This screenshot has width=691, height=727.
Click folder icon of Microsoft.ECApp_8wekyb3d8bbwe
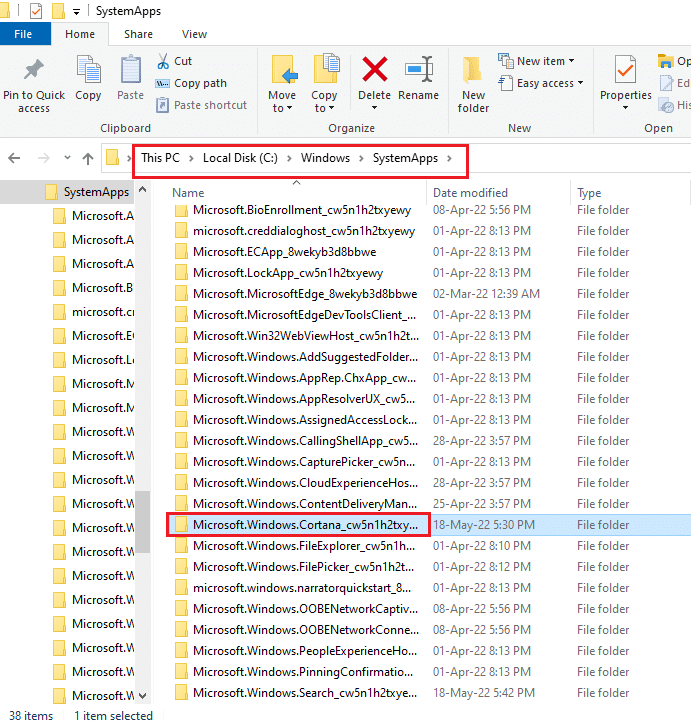[181, 252]
